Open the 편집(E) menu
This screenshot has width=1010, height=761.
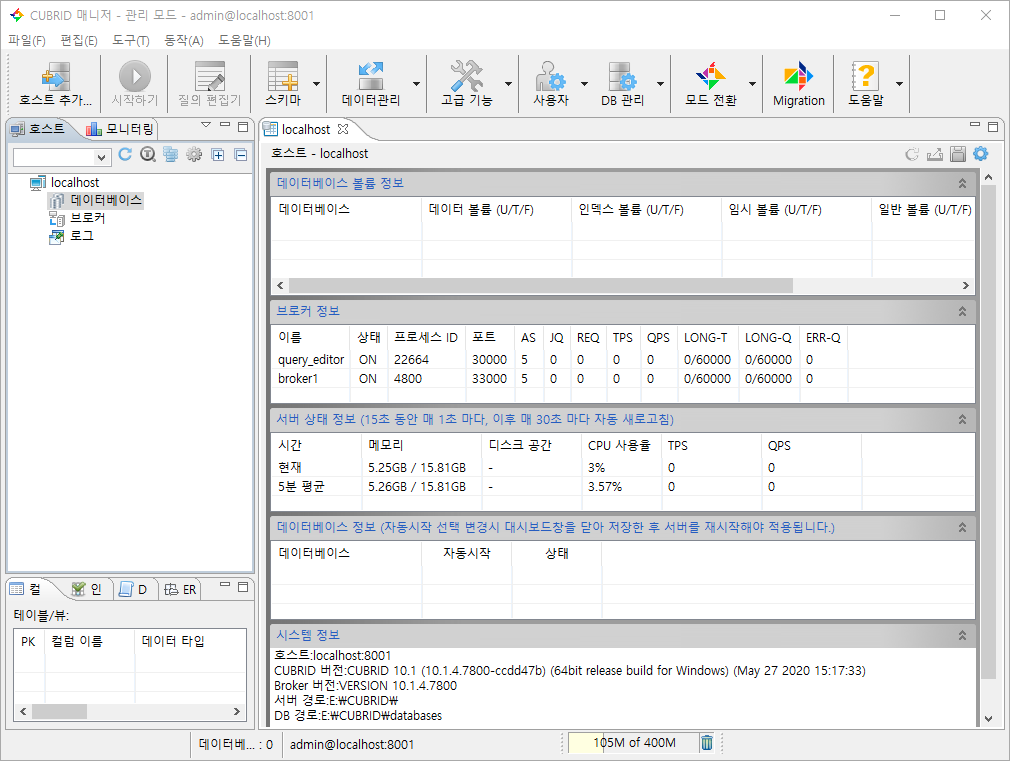[x=79, y=41]
